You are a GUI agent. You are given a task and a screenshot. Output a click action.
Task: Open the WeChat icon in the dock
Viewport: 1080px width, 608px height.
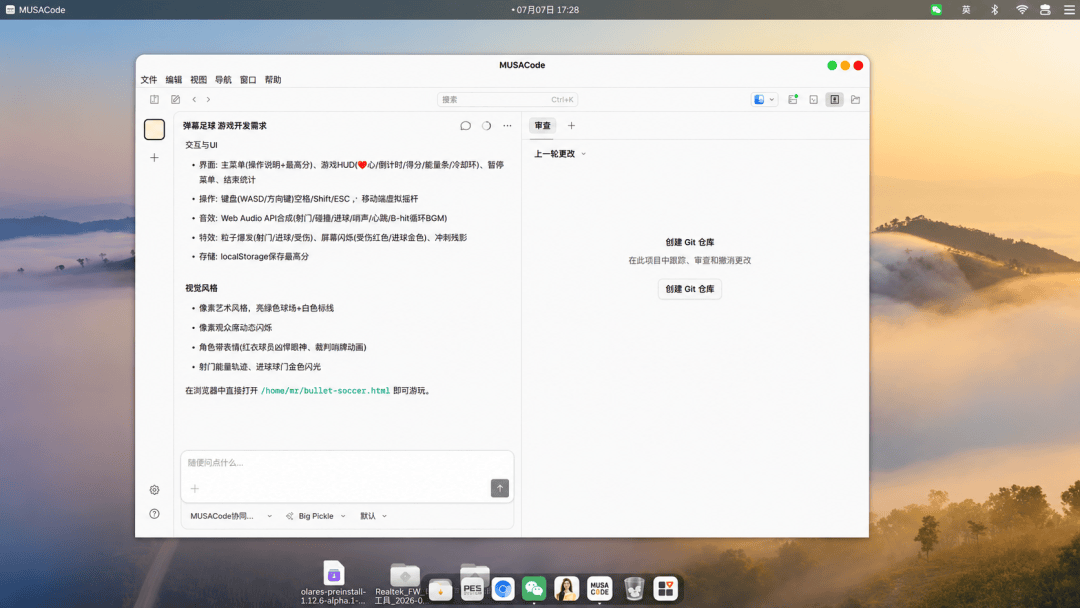[x=534, y=589]
